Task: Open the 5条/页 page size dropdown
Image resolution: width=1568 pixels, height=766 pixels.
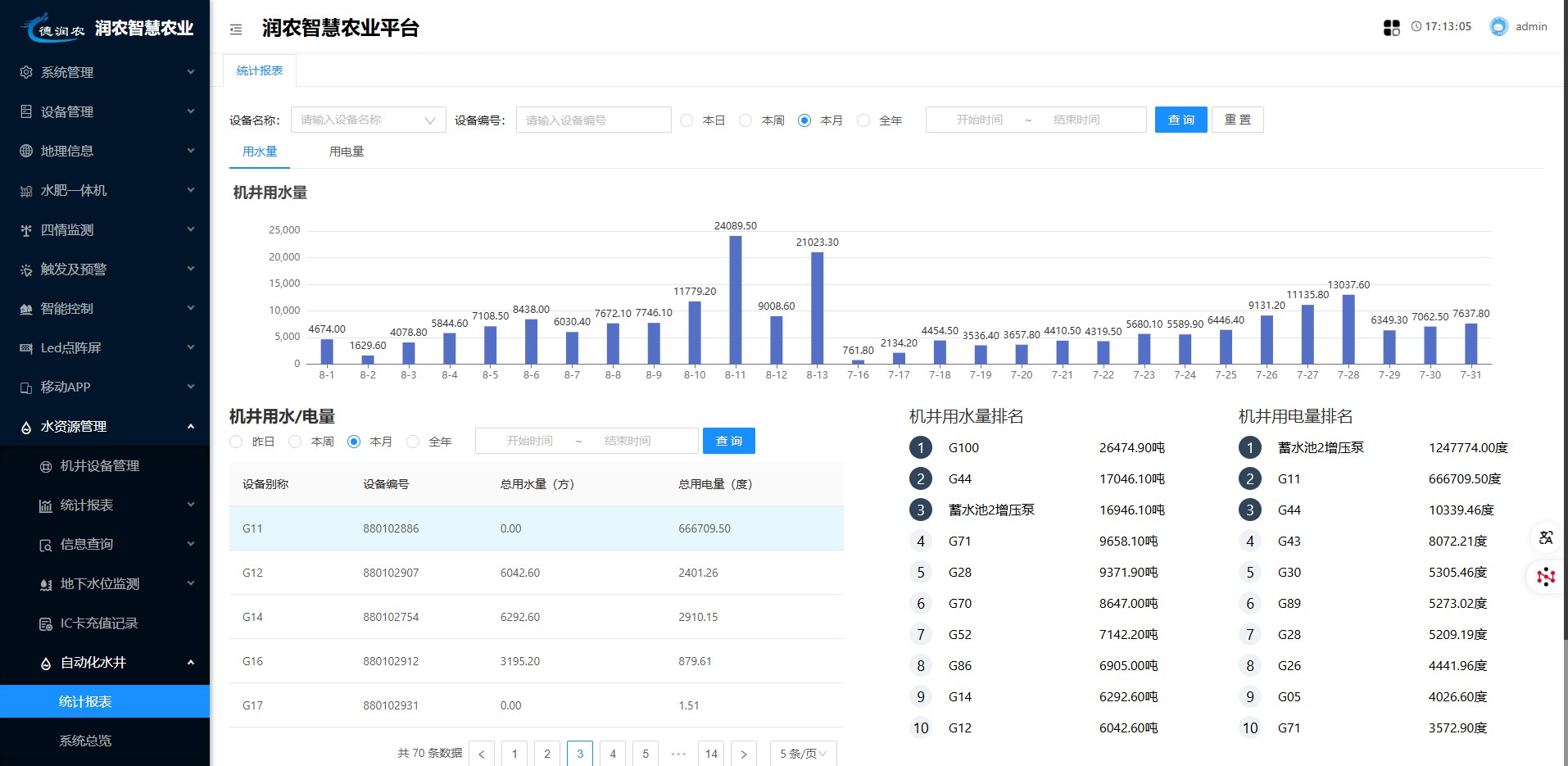Action: coord(802,754)
